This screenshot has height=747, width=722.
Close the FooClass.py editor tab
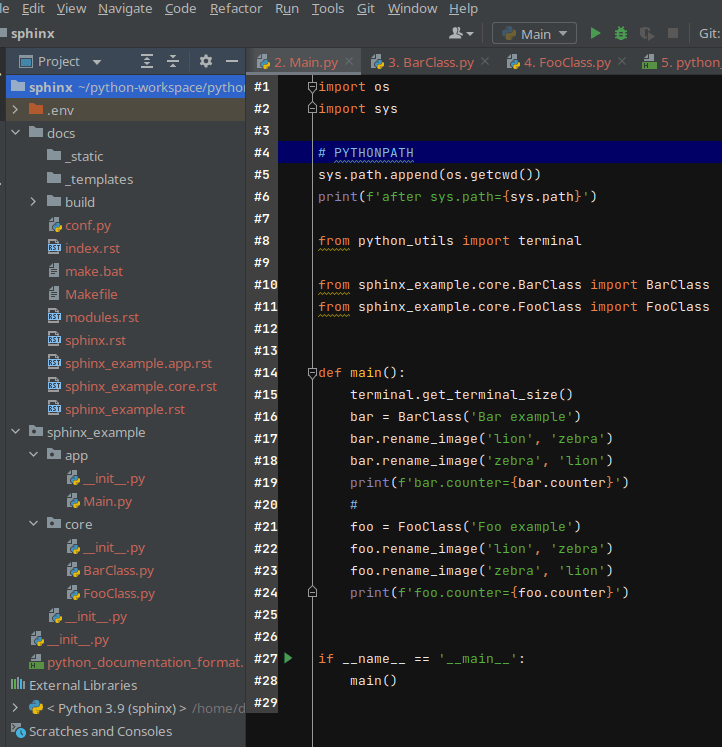click(x=622, y=61)
